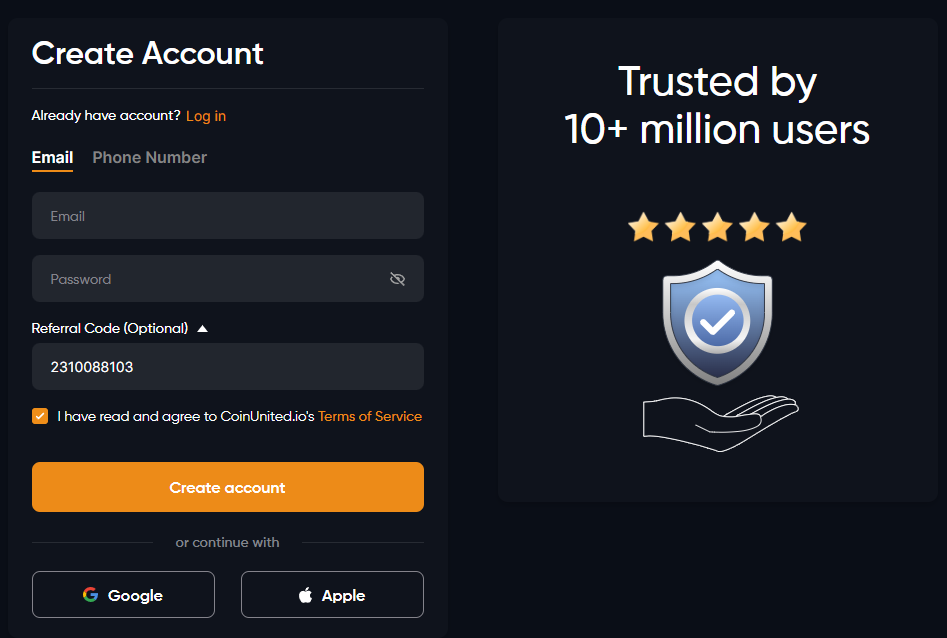Focus the Password input field
The image size is (947, 638).
point(228,279)
